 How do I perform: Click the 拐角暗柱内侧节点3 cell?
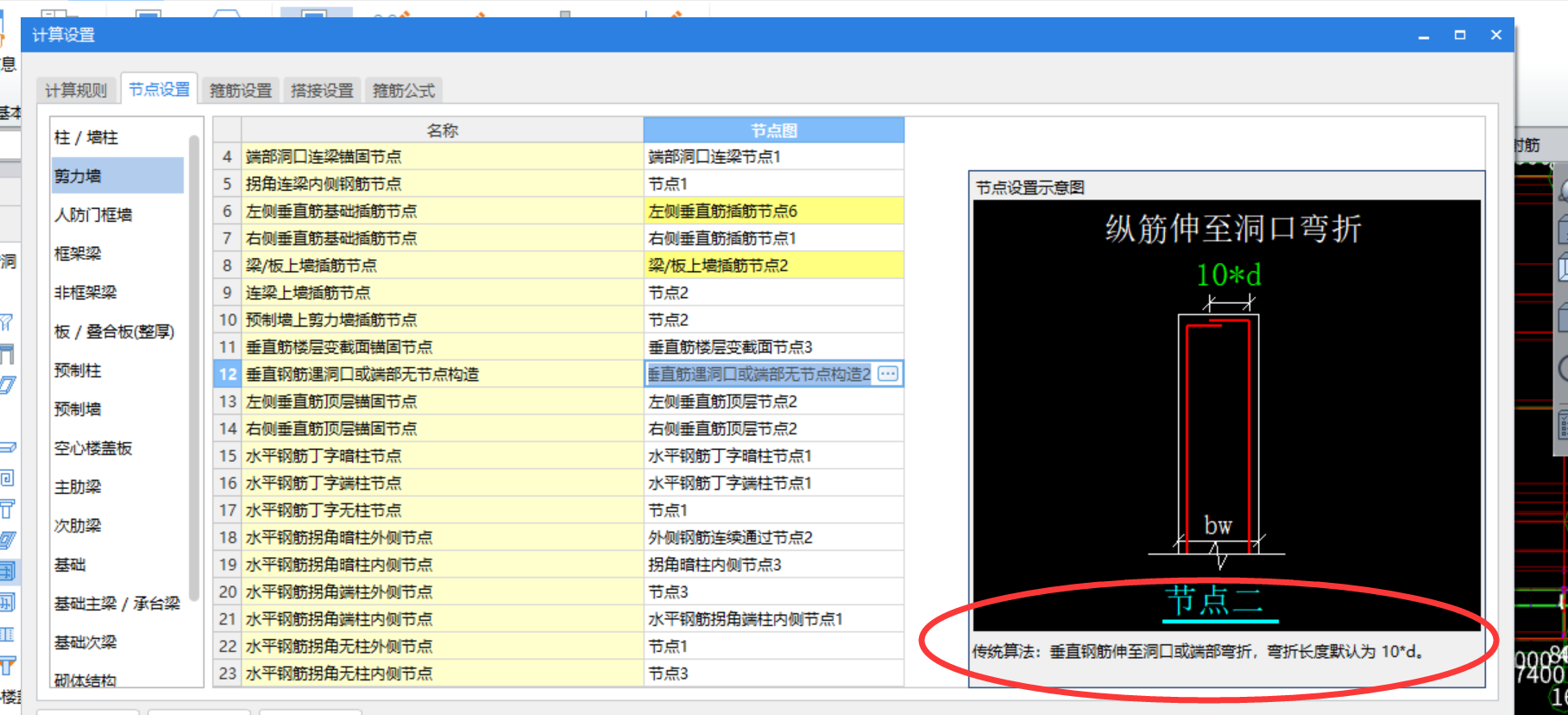[x=773, y=565]
